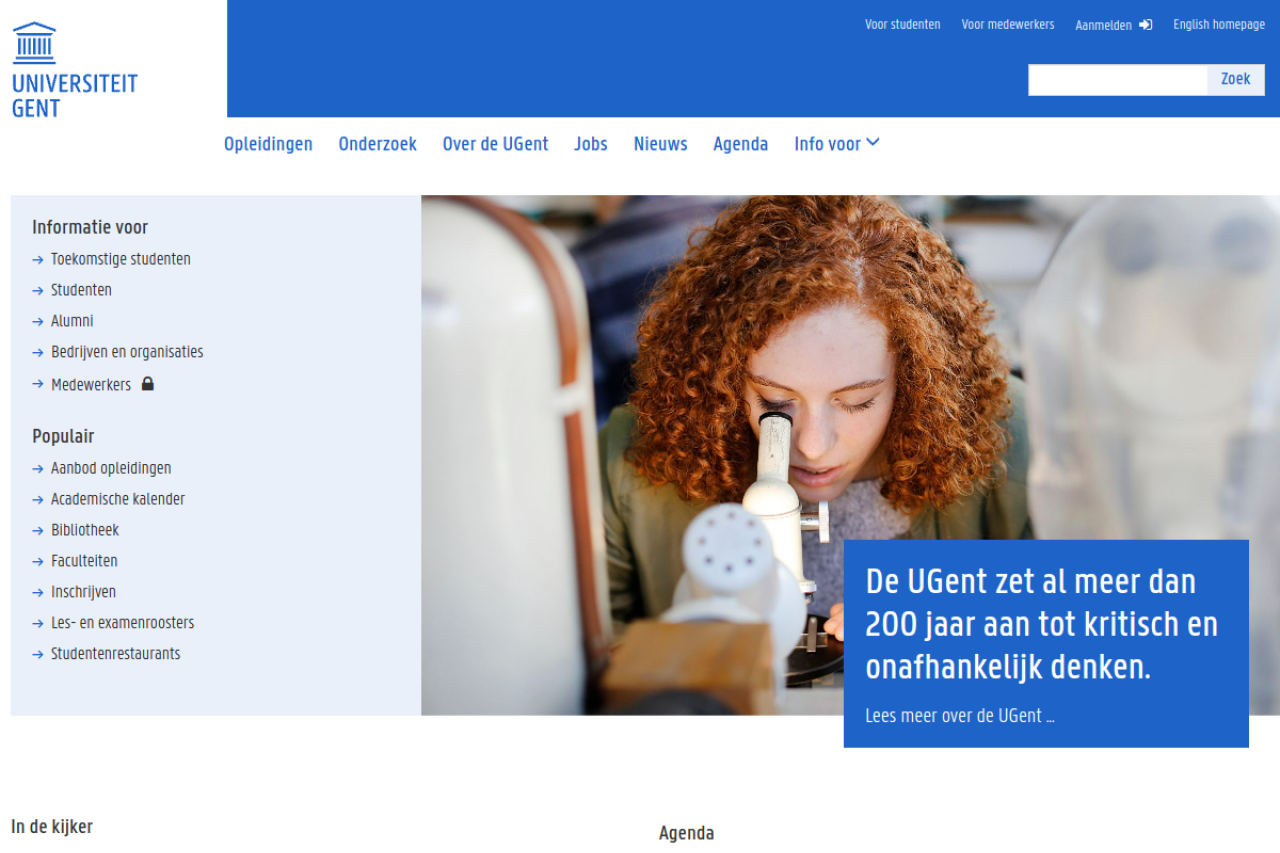Click the arrow icon before Bibliotheek
The width and height of the screenshot is (1280, 853).
click(x=38, y=531)
